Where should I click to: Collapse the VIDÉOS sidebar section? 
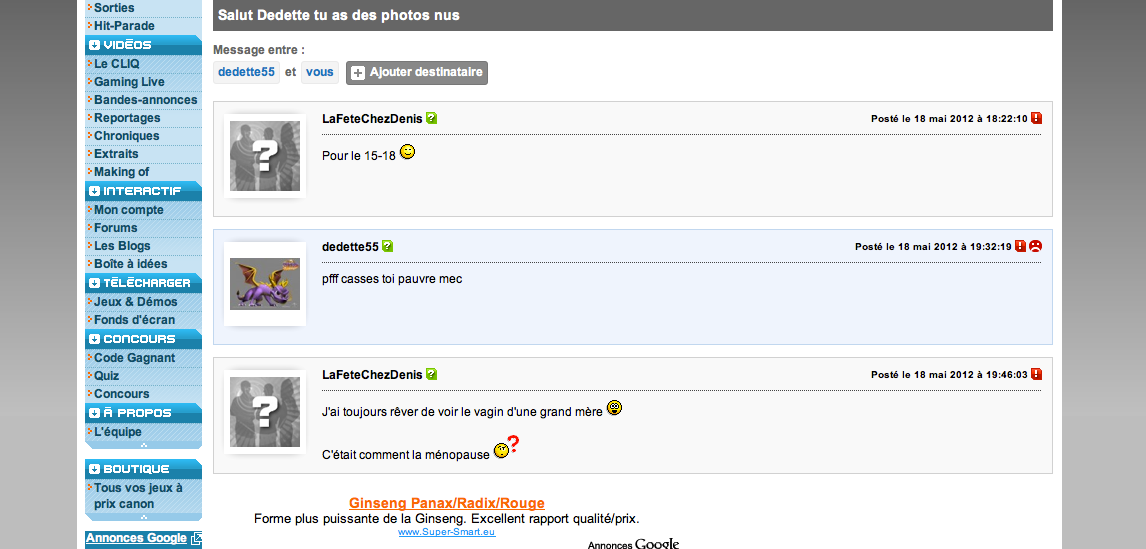pos(94,45)
